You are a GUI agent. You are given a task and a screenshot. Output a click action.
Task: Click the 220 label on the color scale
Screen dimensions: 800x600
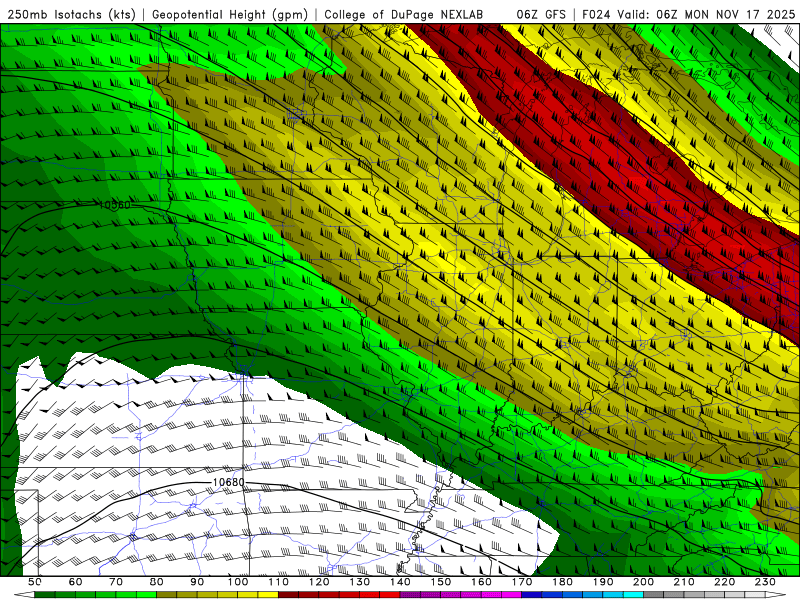coord(724,582)
